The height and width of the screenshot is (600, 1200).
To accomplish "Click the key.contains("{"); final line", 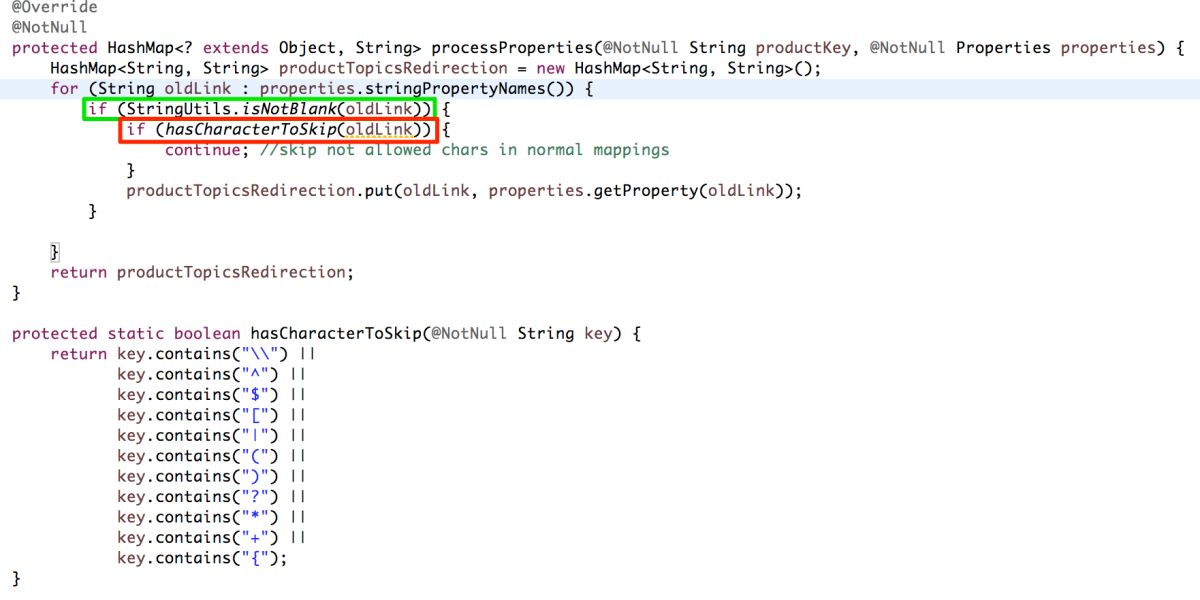I will pos(202,558).
